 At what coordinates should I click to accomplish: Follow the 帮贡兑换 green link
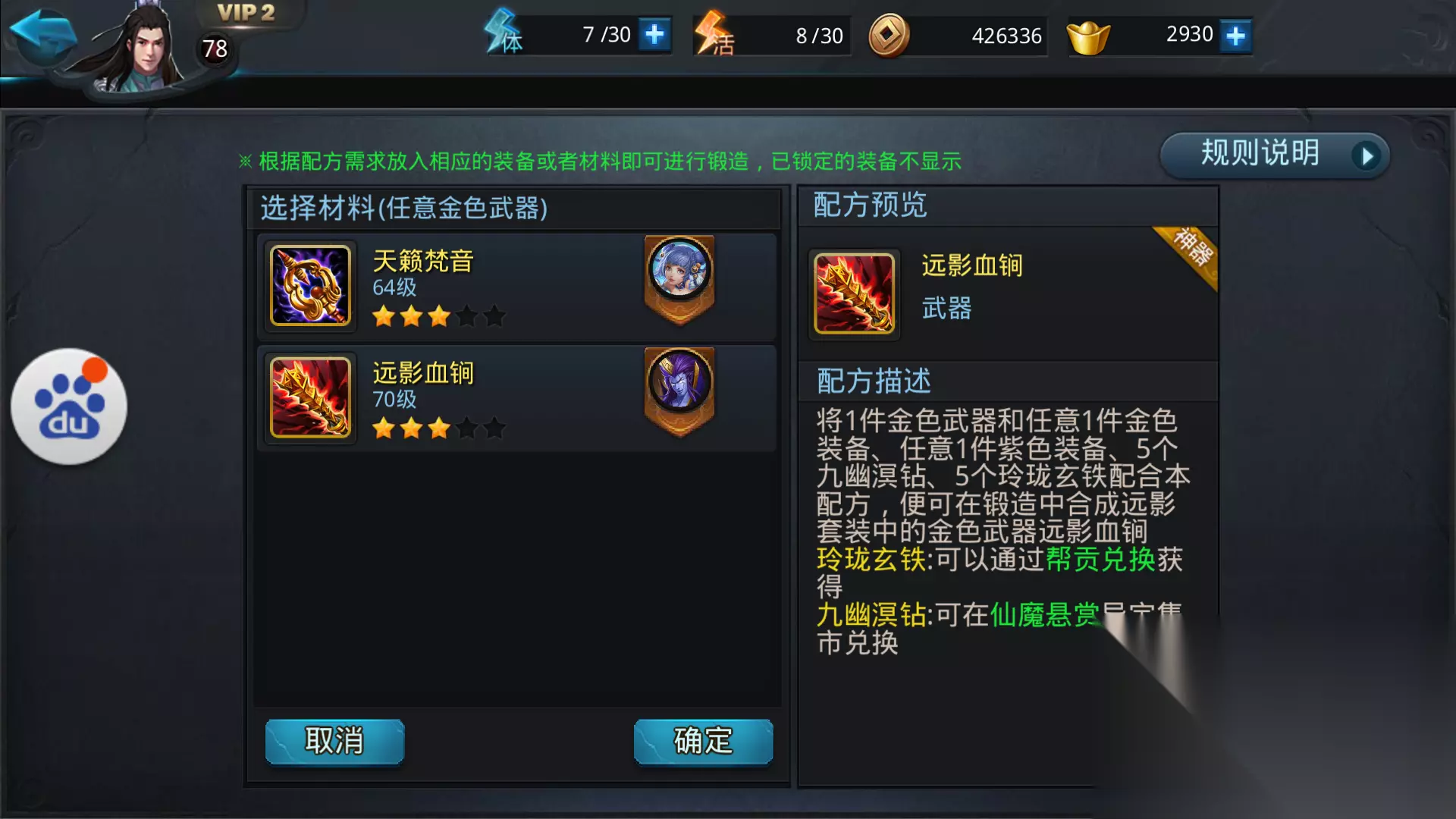coord(1100,560)
